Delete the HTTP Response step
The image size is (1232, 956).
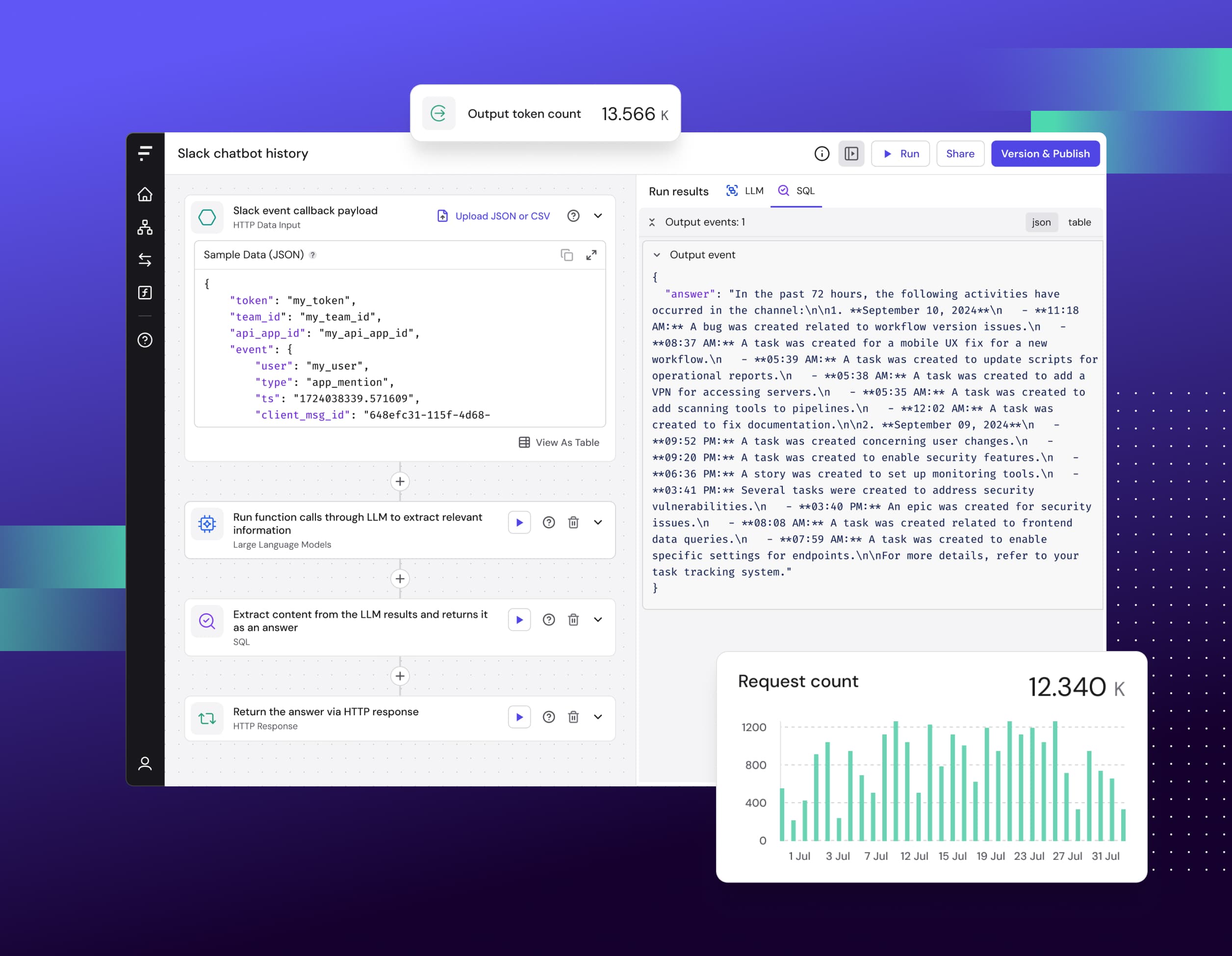pyautogui.click(x=573, y=717)
